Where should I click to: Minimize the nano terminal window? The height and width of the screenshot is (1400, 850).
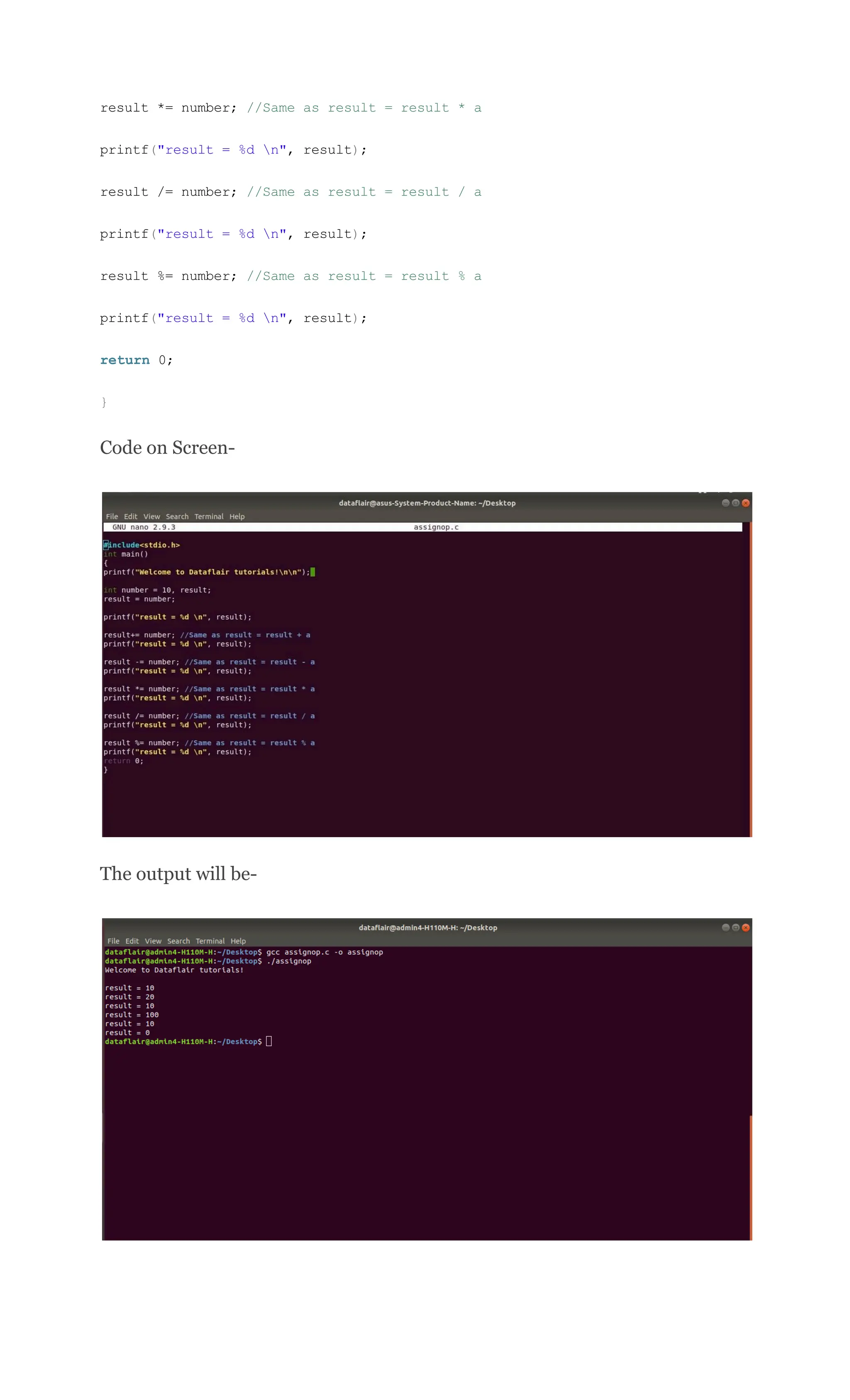pos(725,503)
